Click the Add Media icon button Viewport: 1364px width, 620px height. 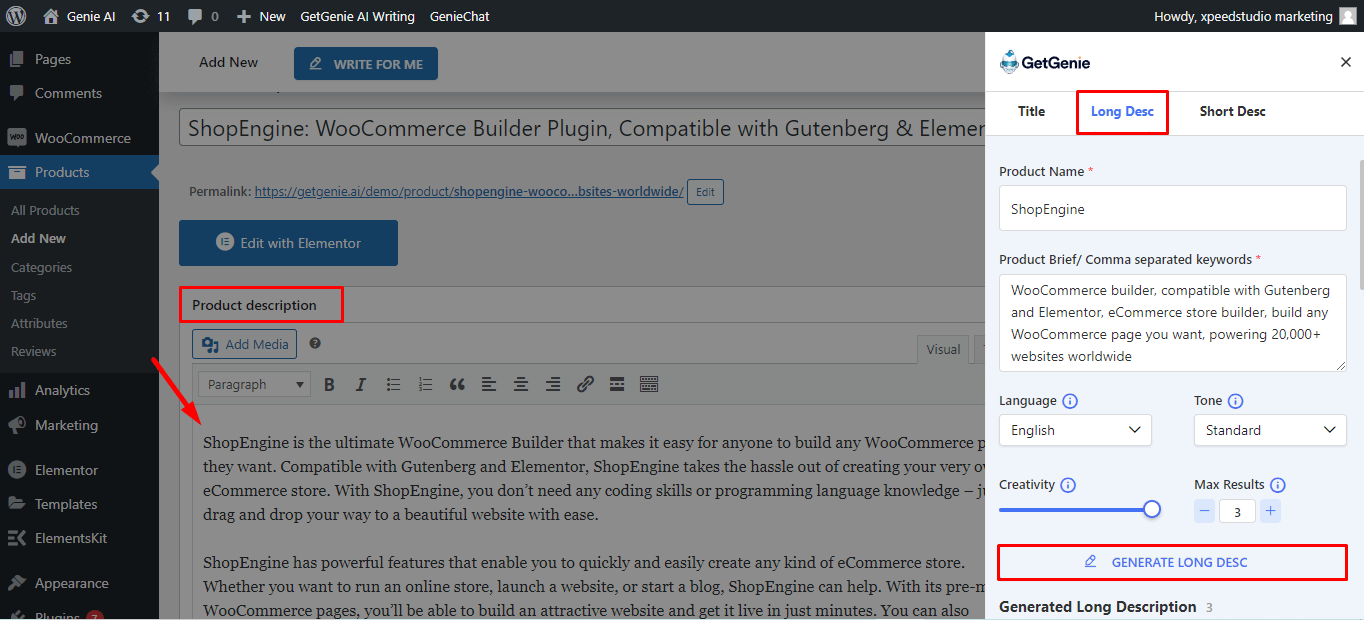tap(245, 344)
